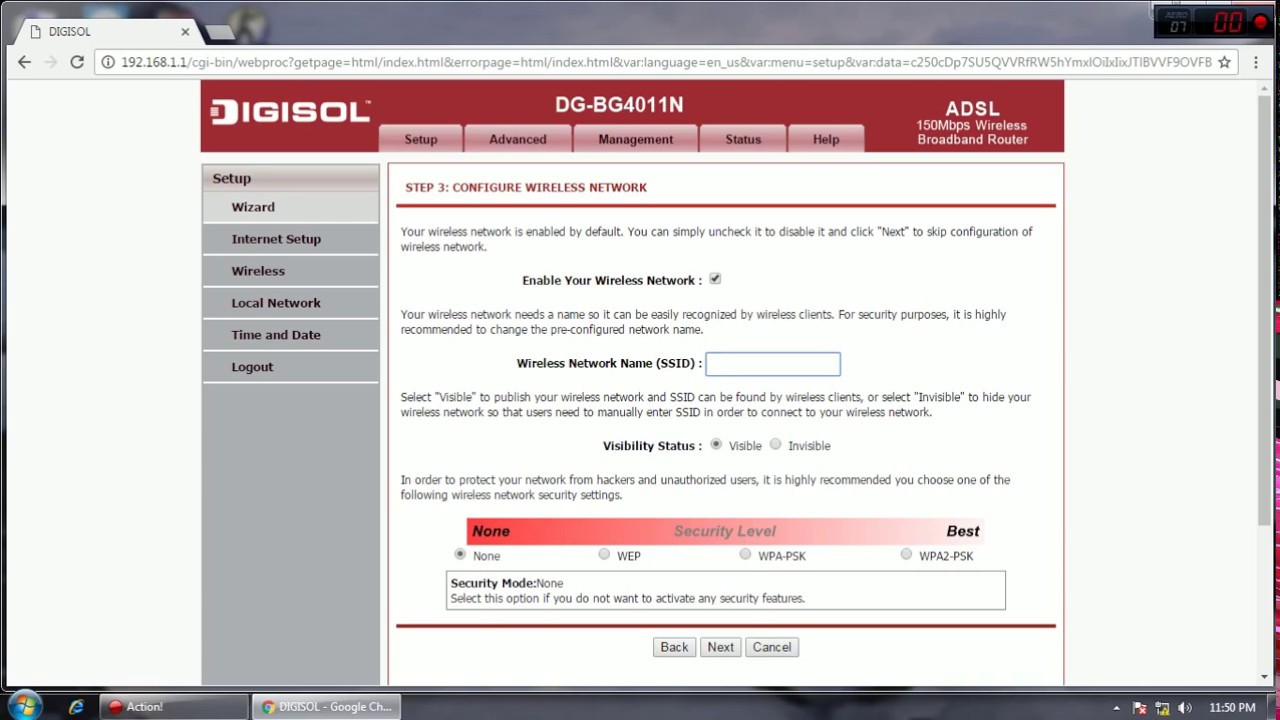The width and height of the screenshot is (1280, 720).
Task: Click the Security Level gradient bar
Action: click(726, 531)
